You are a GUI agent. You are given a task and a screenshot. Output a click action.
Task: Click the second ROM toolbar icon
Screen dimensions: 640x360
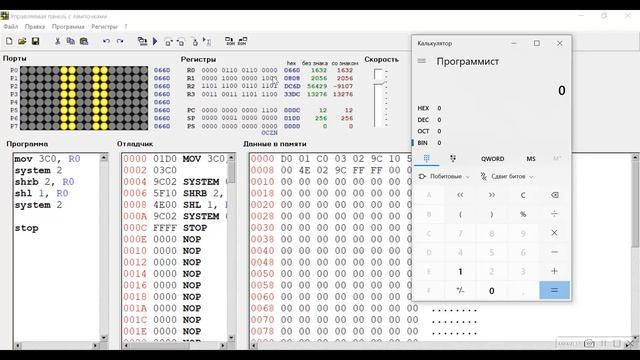point(242,41)
